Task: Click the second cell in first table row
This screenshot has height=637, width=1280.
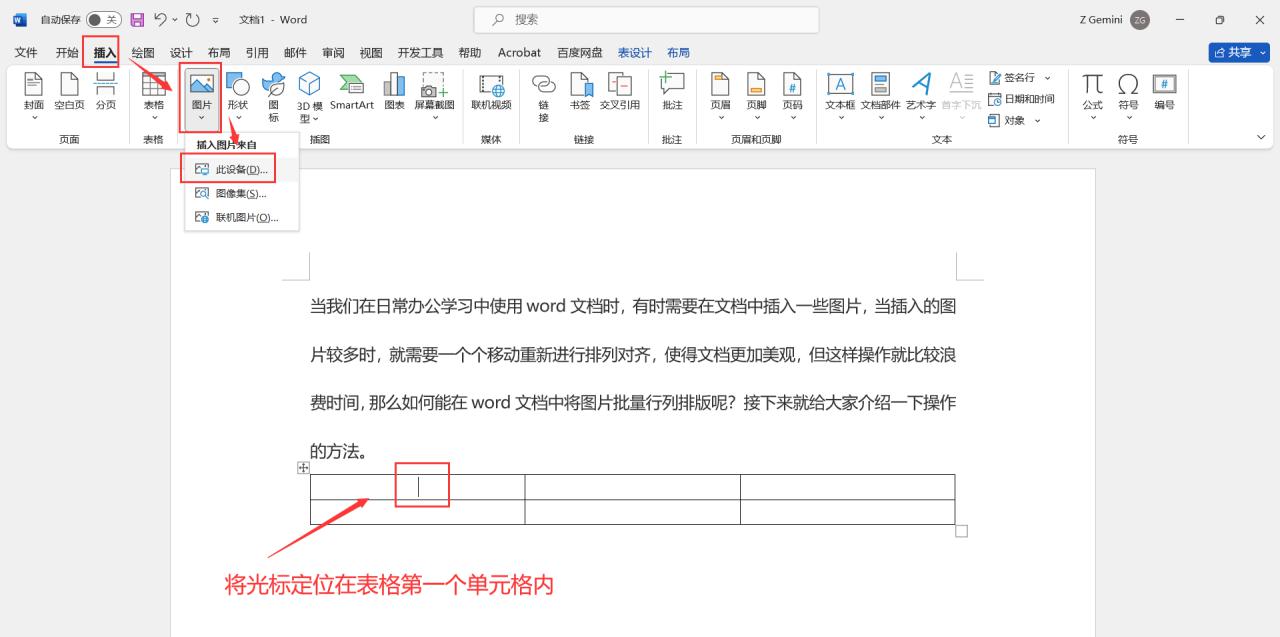Action: [x=632, y=487]
